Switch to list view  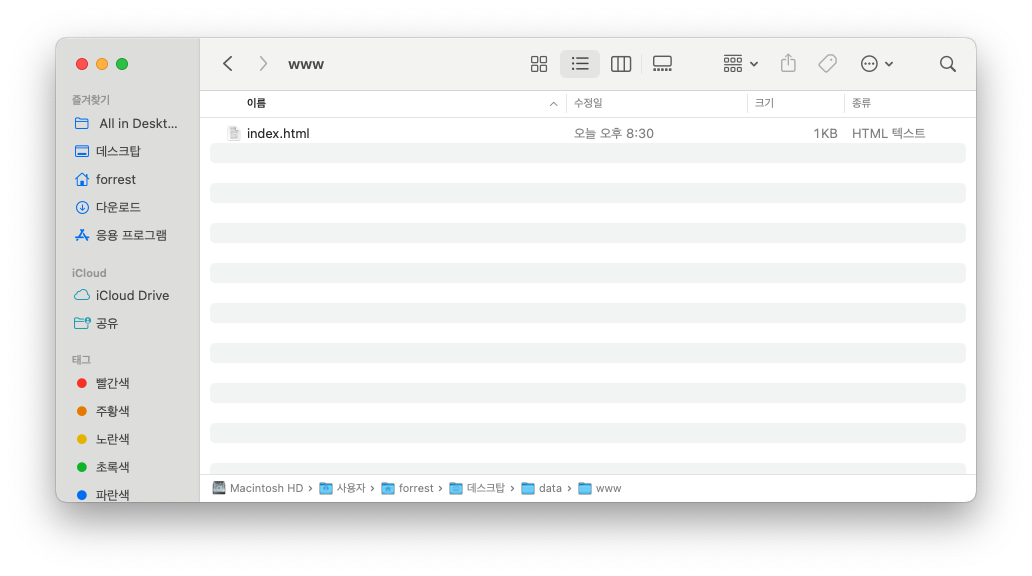pyautogui.click(x=580, y=64)
